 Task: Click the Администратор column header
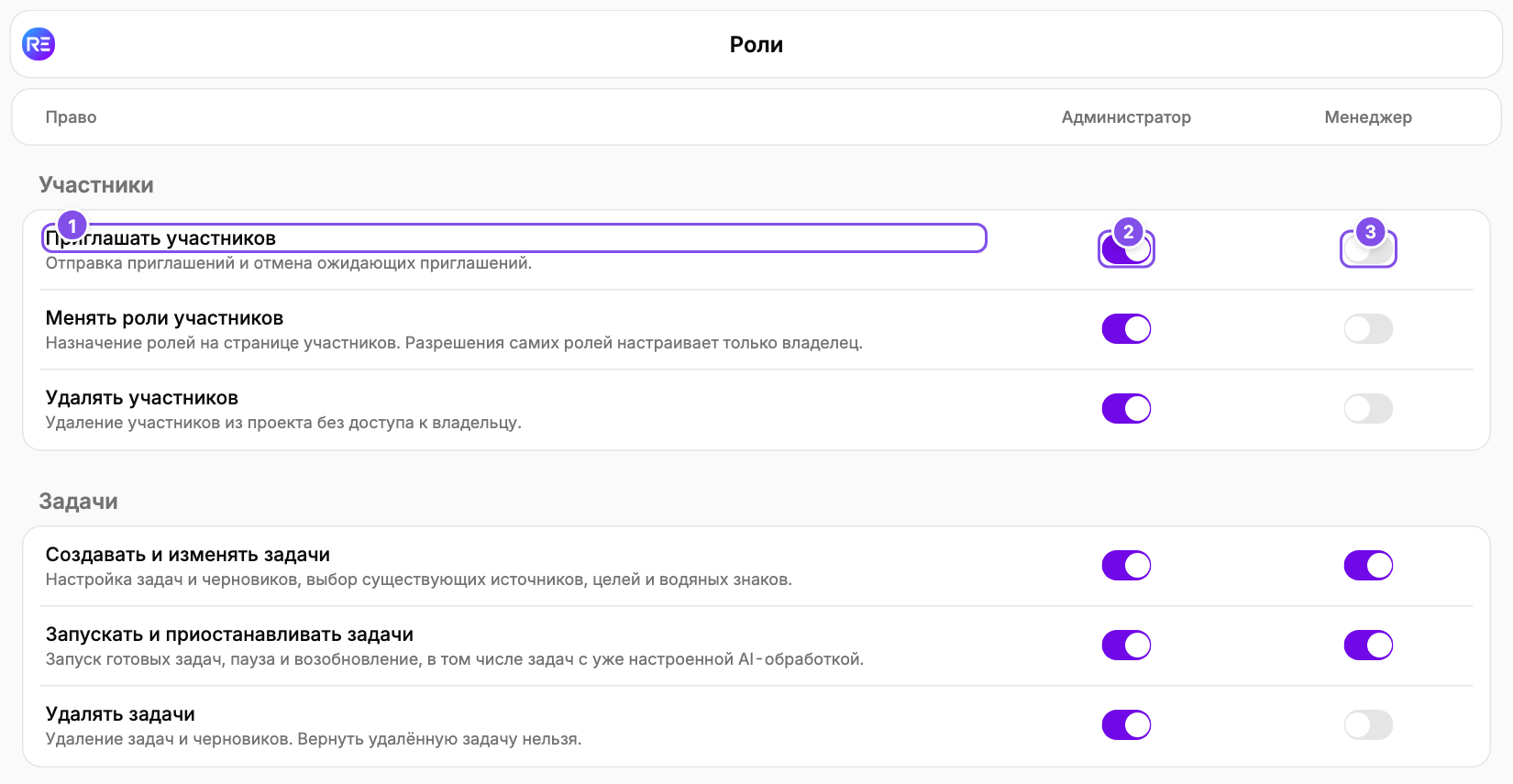point(1126,117)
